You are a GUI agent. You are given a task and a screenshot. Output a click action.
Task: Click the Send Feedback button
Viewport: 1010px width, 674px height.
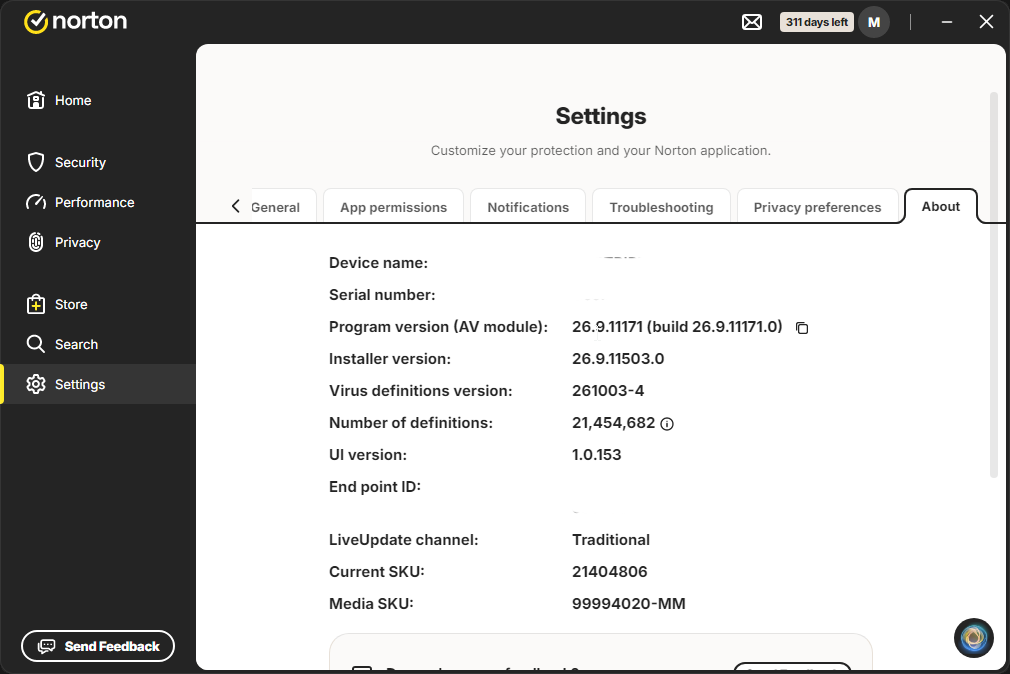click(x=98, y=646)
